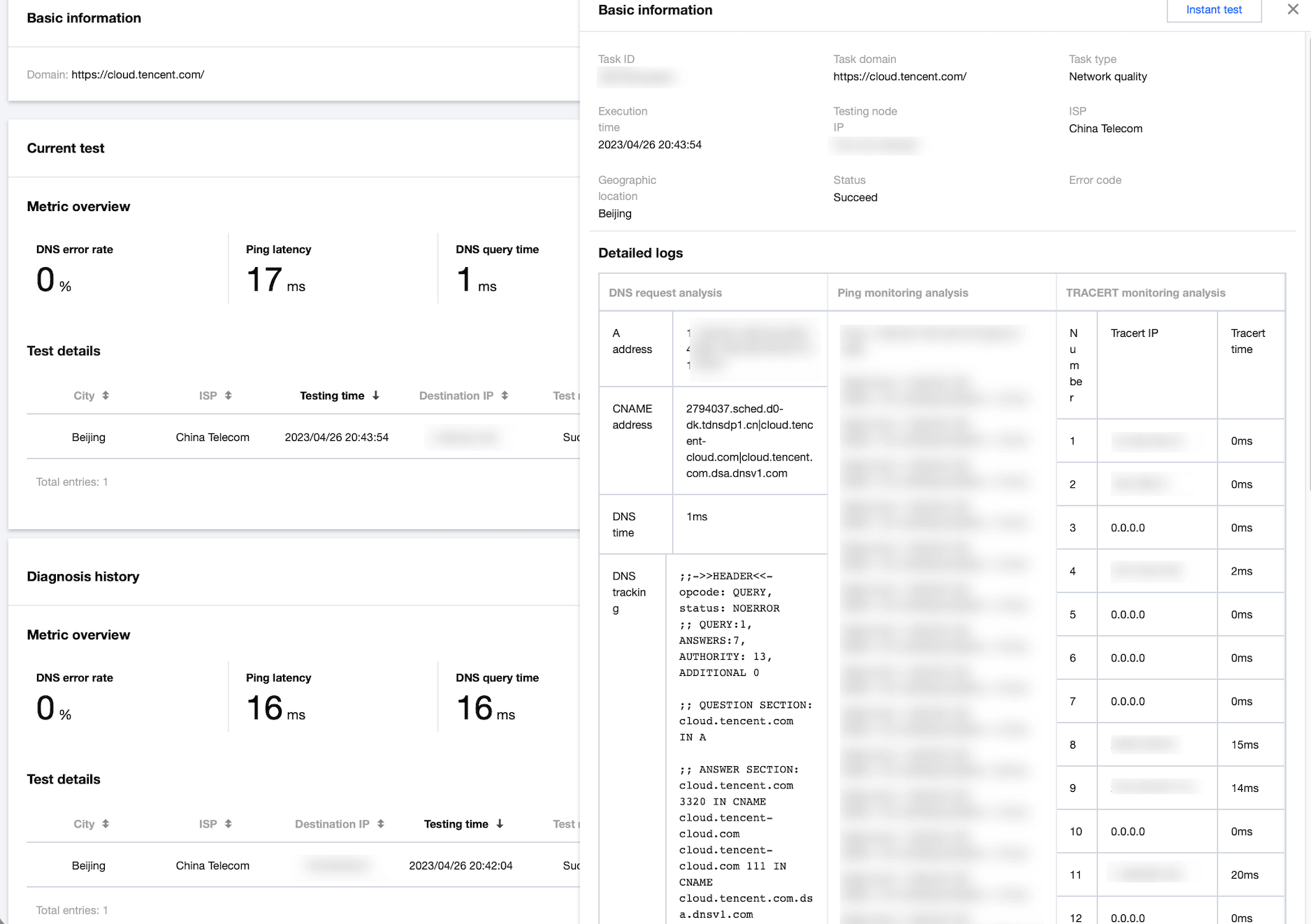Sort Diagnosis history table by City
Screen dimensions: 1311x924
pos(106,824)
